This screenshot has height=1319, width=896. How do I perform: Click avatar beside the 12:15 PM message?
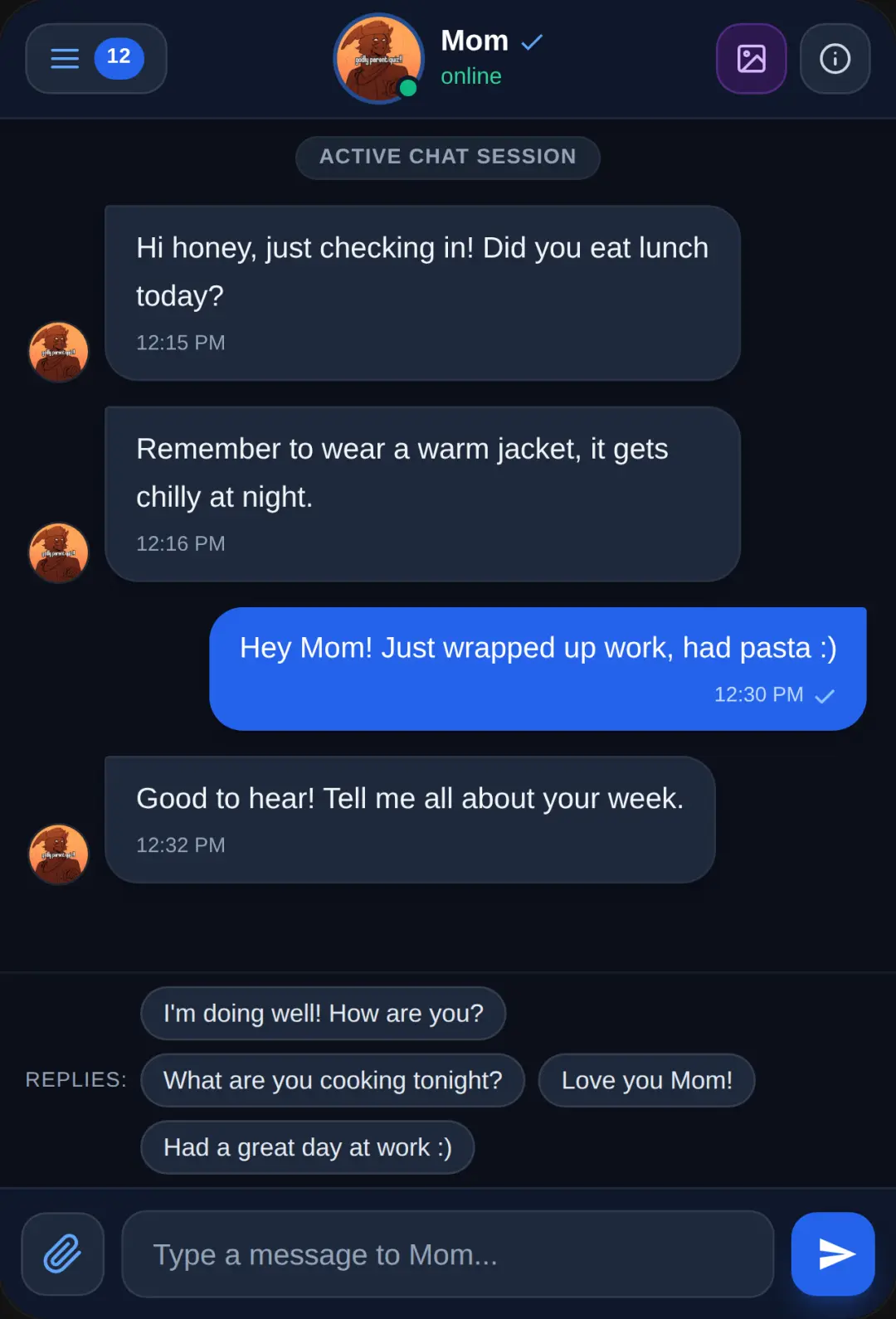(59, 352)
